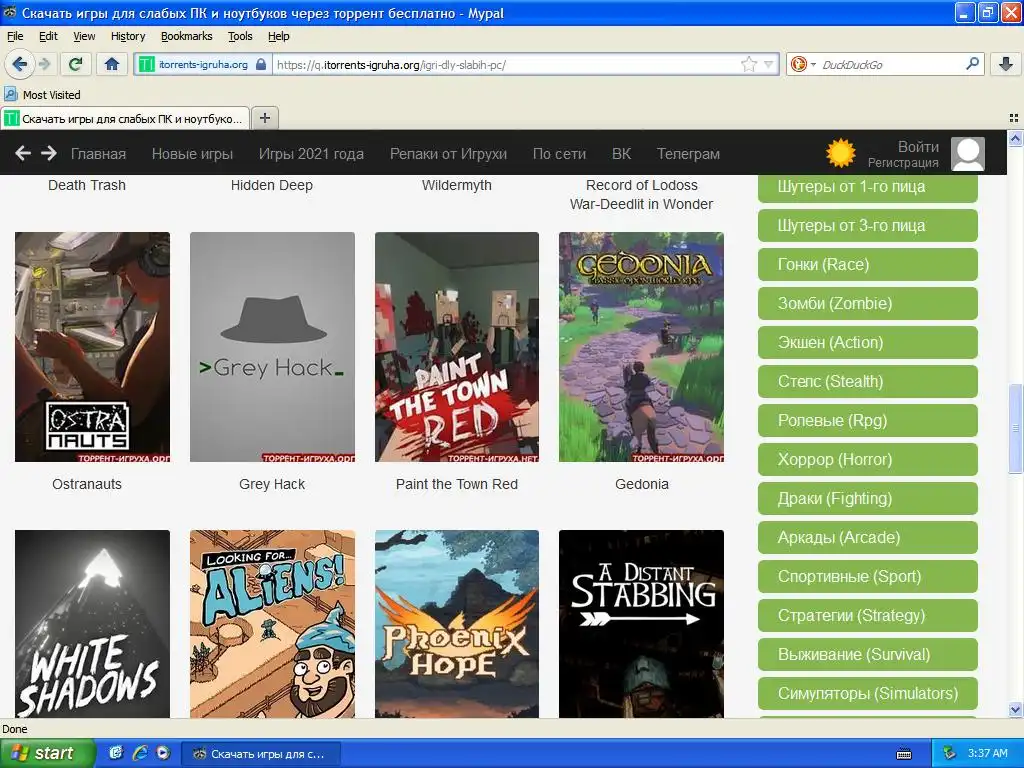Open the browser Home page icon

[112, 64]
